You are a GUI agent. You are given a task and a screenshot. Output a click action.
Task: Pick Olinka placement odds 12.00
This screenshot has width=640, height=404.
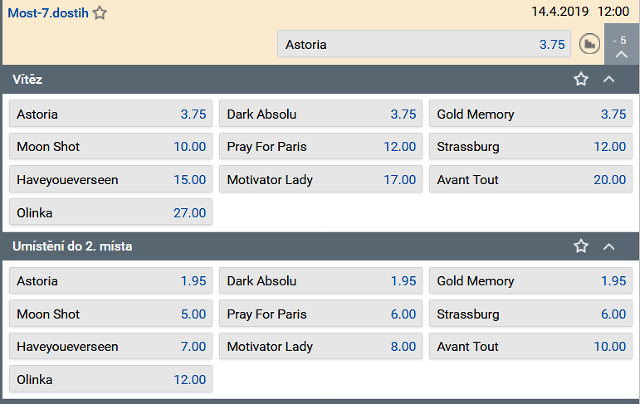111,379
